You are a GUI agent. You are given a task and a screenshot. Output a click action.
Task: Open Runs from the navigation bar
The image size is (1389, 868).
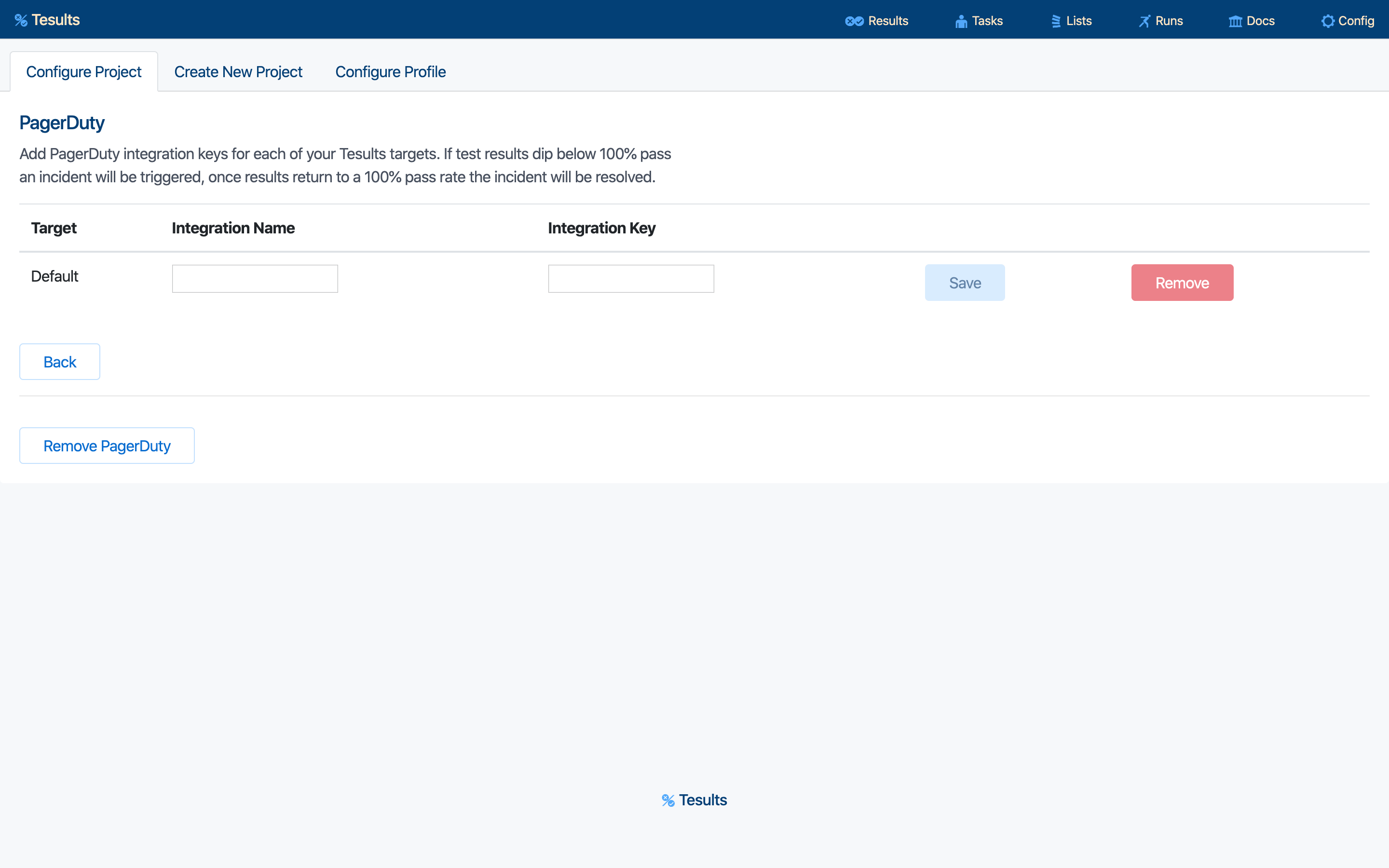[1160, 21]
